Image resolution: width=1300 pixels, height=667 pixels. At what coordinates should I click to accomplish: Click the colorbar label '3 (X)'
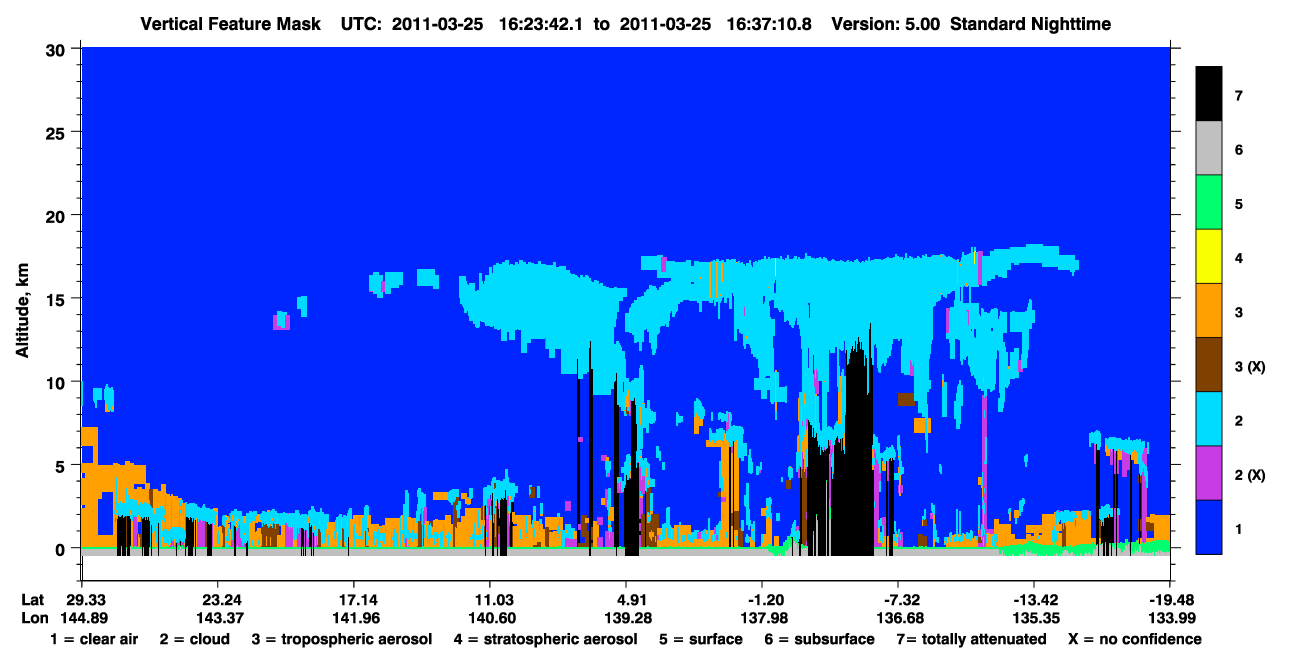tap(1250, 367)
